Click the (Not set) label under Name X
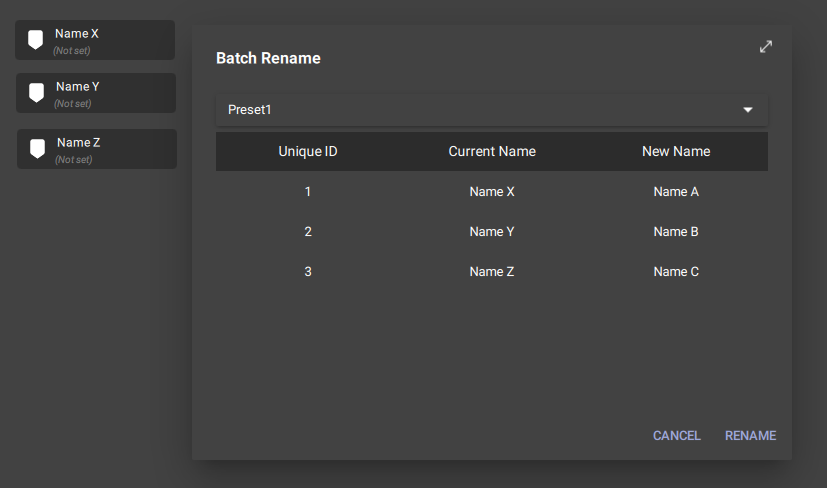 72,51
